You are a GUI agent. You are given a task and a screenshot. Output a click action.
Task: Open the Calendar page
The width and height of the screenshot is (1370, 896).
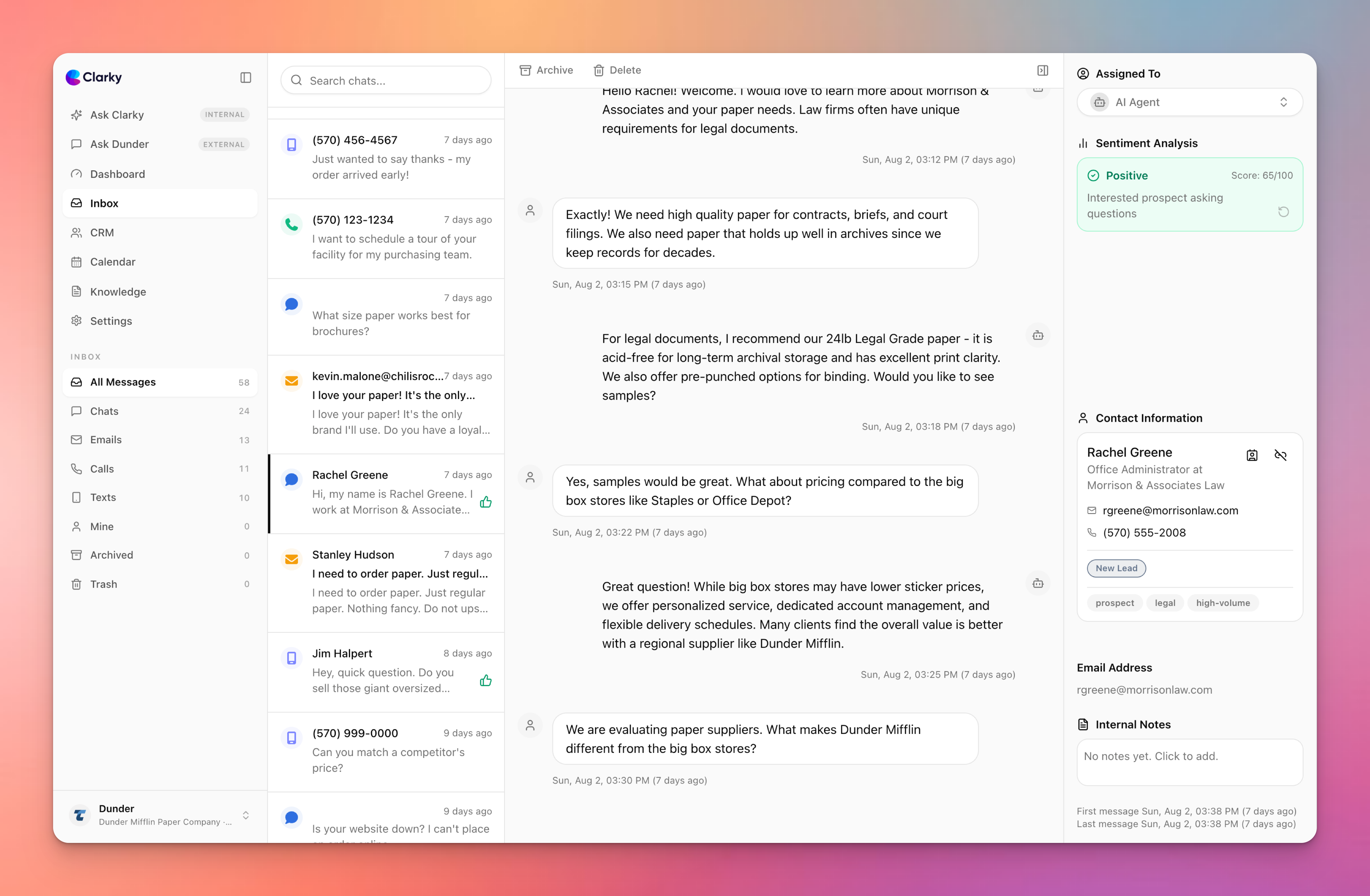(x=160, y=262)
